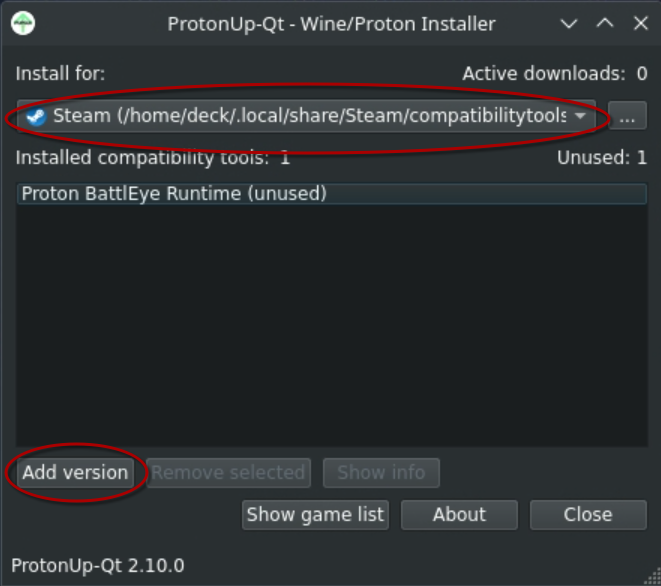
Task: Click the window title text
Action: point(331,23)
